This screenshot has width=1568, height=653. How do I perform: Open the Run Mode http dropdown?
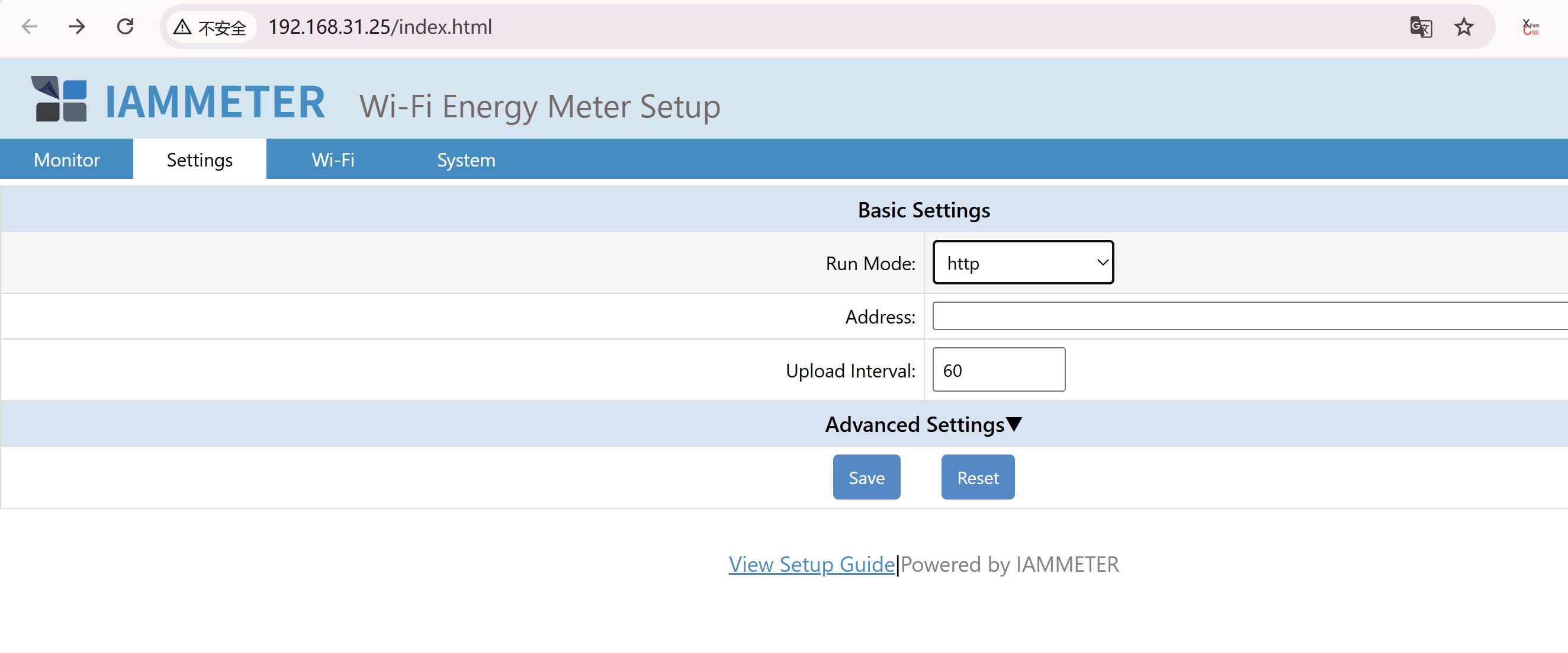(1023, 263)
